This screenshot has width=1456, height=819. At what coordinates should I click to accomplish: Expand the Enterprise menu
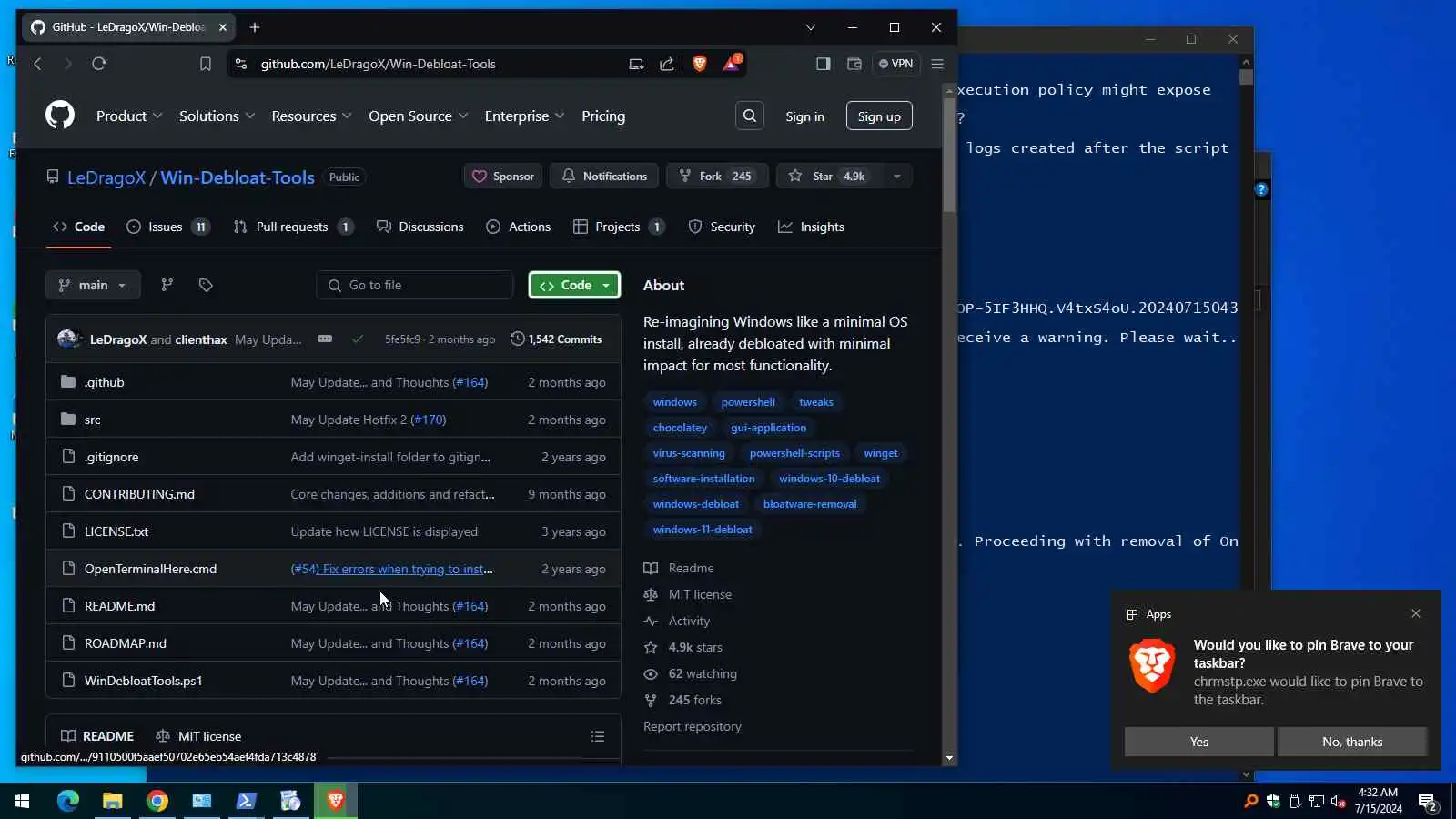(524, 116)
